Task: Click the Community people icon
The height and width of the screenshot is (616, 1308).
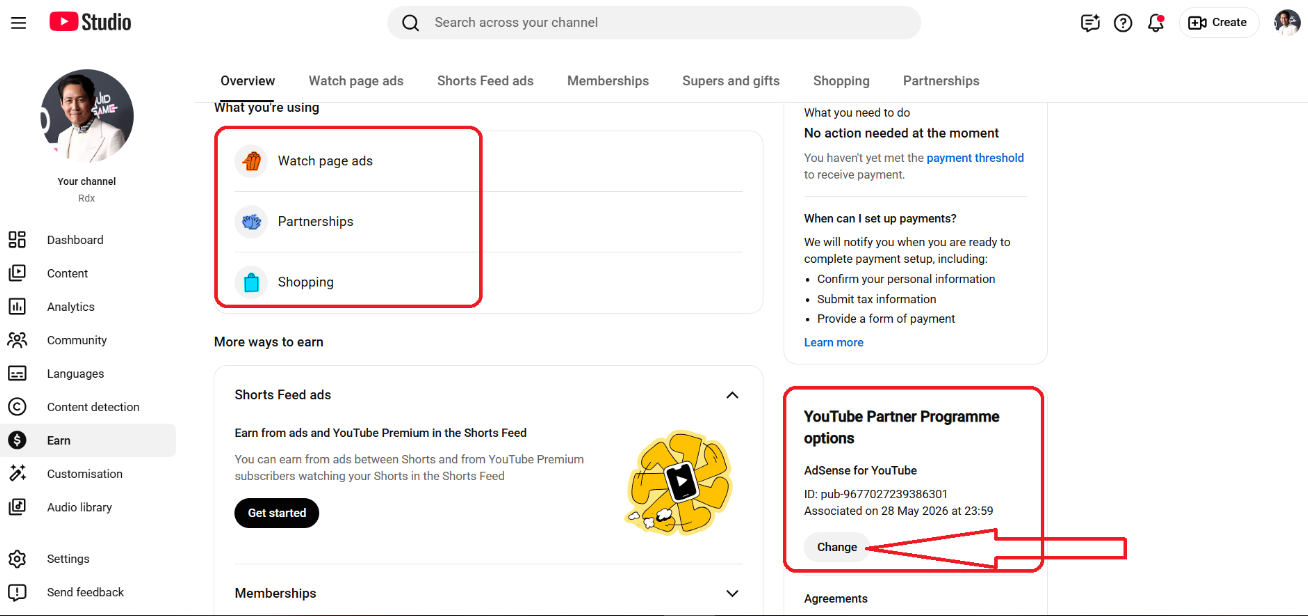Action: [17, 340]
